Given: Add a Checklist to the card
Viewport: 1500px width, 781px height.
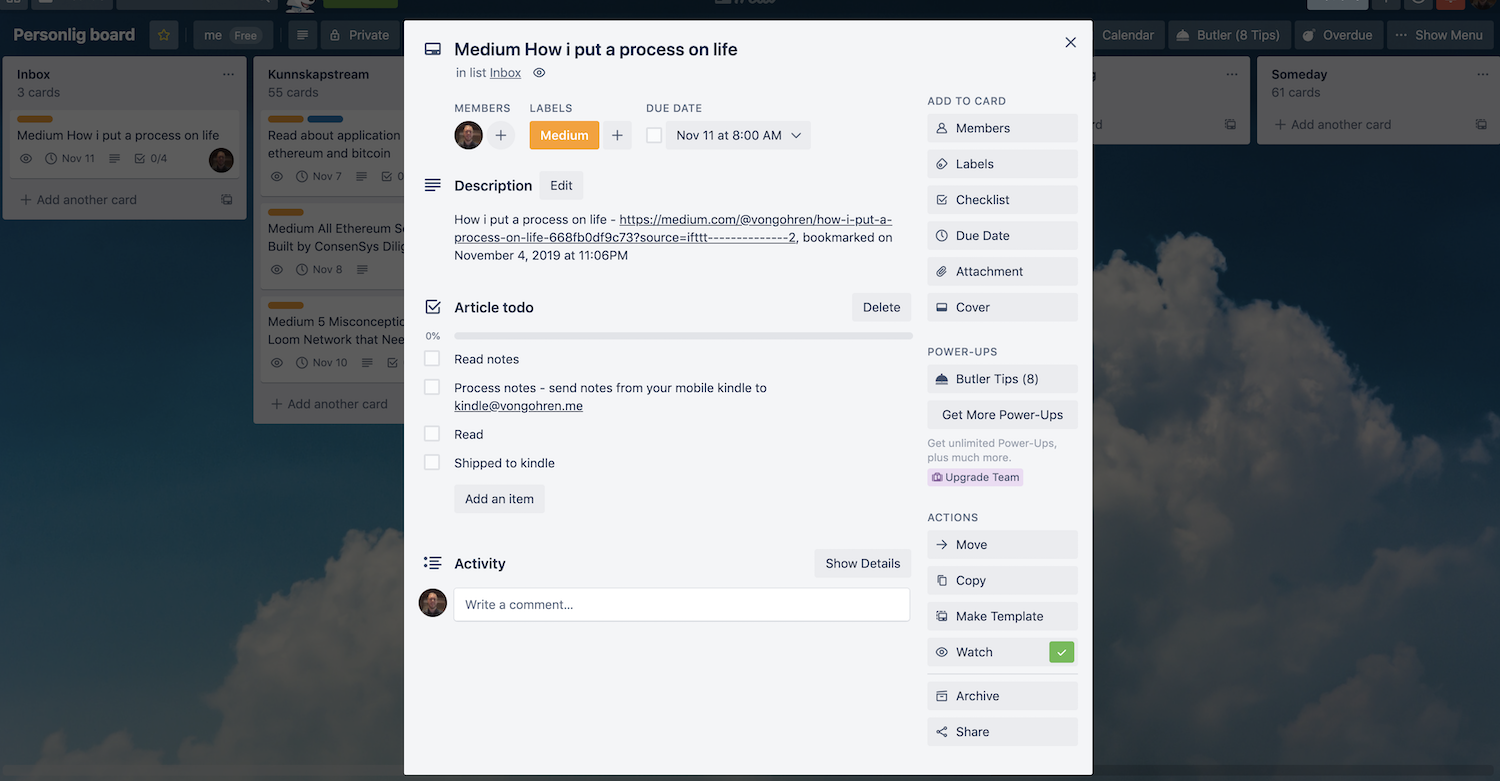Looking at the screenshot, I should click(1002, 200).
